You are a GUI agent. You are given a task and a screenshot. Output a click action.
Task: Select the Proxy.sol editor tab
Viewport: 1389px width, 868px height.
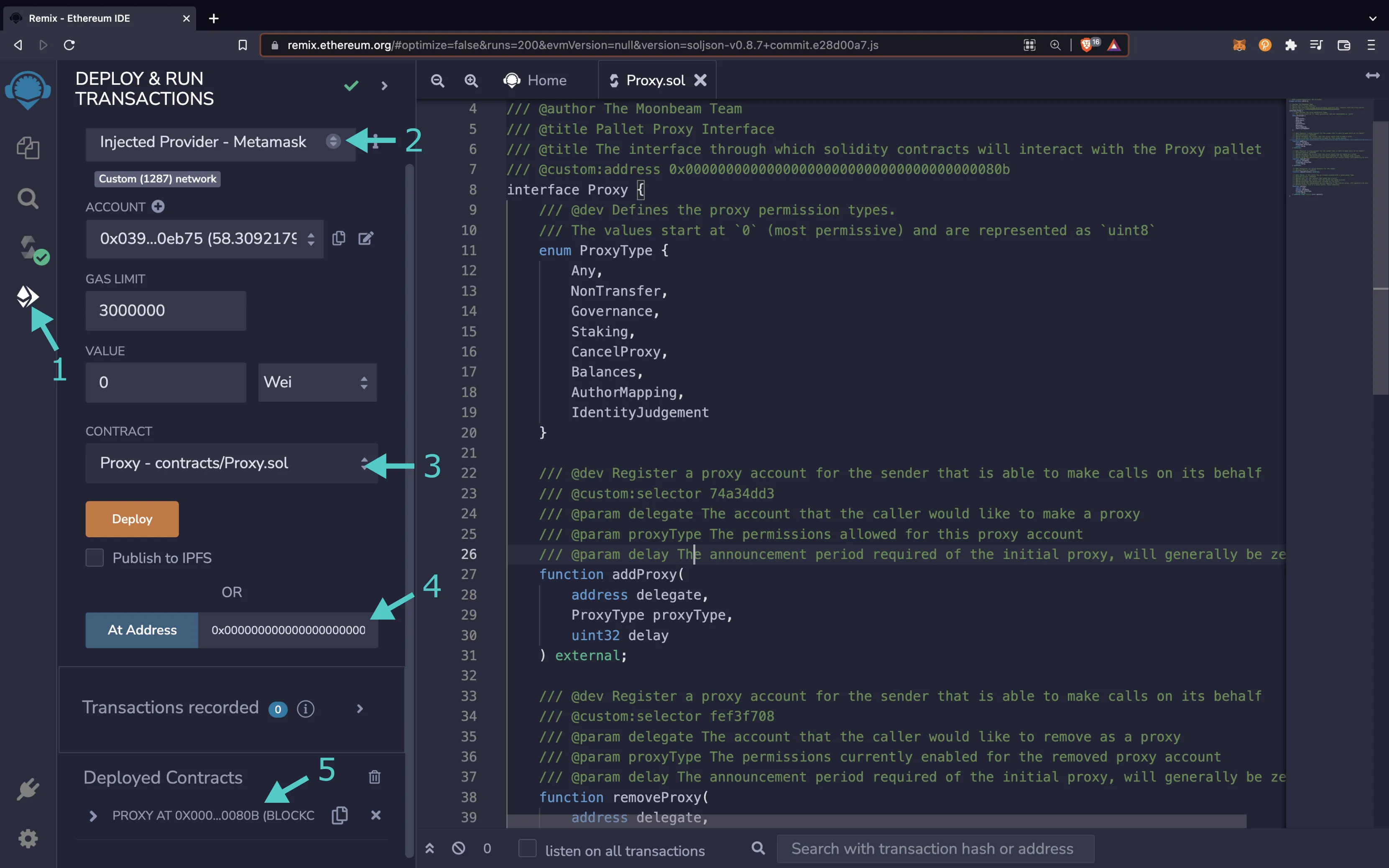[x=656, y=80]
